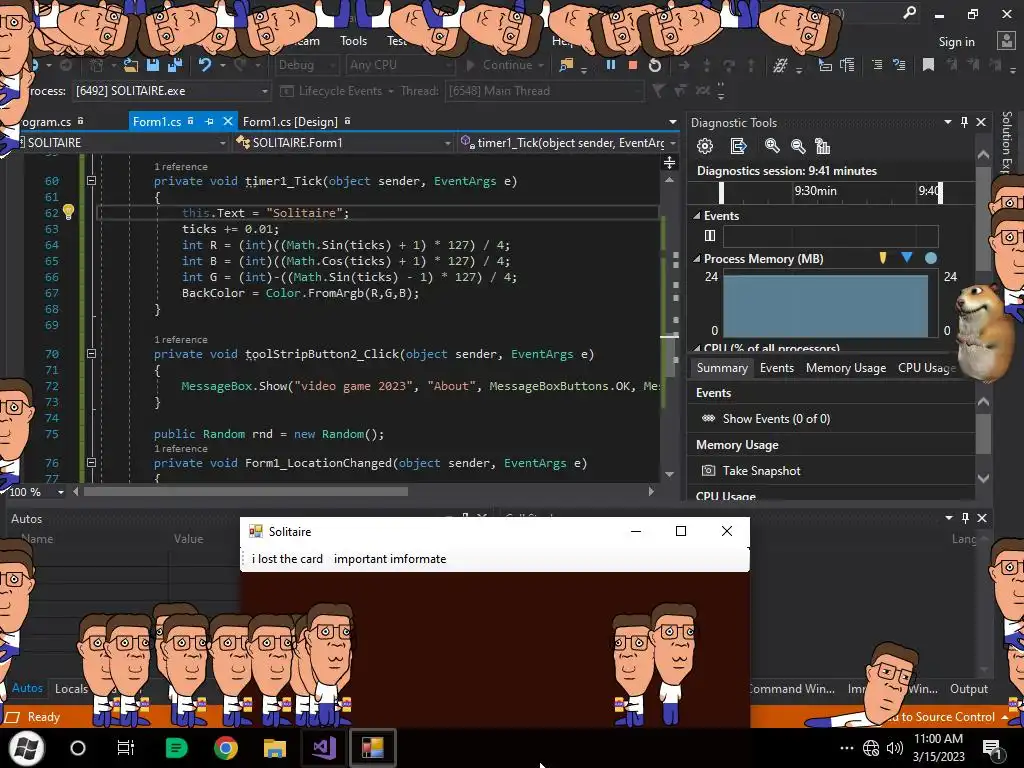Click 'important imformate' in Solitaire window

(390, 559)
